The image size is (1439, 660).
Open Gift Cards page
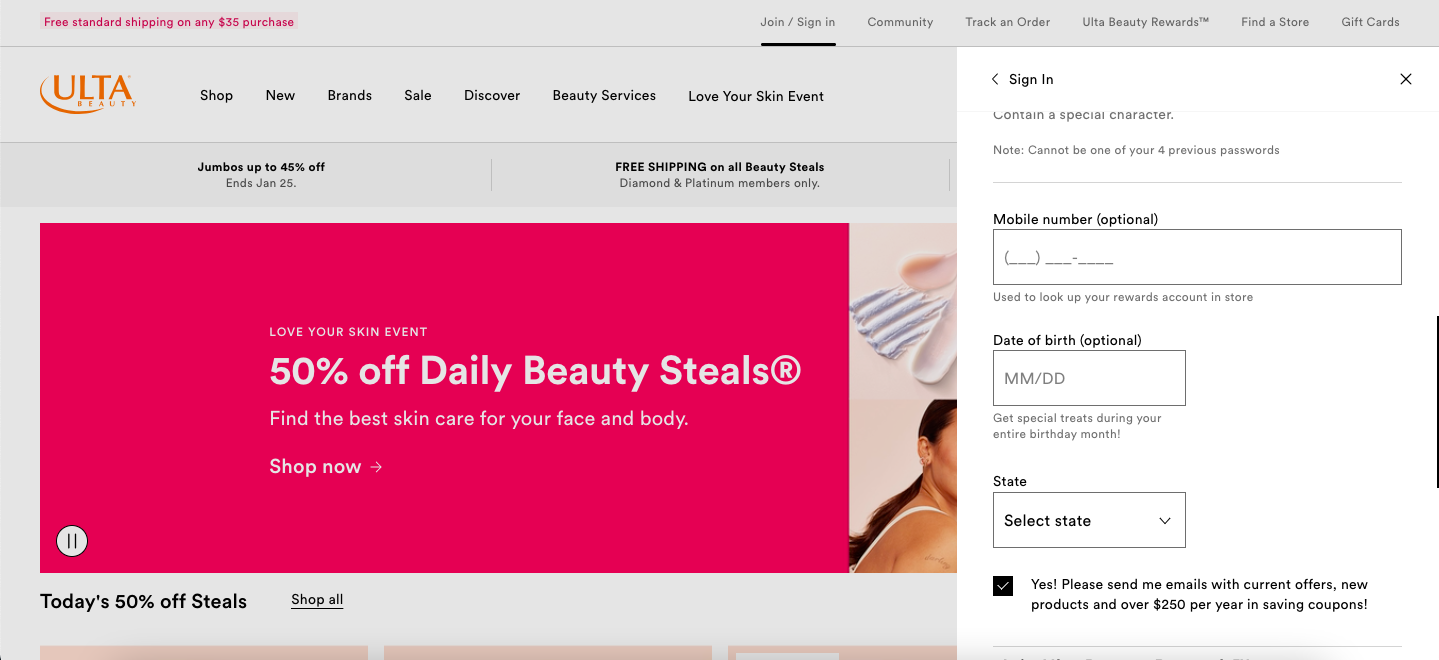[1370, 22]
